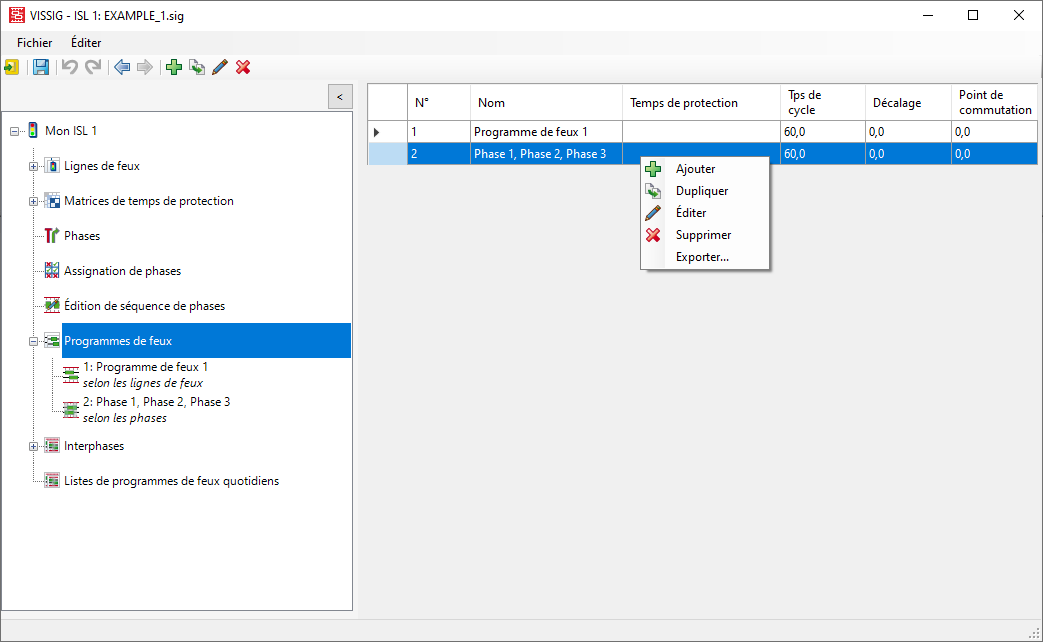Image resolution: width=1043 pixels, height=642 pixels.
Task: Collapse the left panel with the < button
Action: pyautogui.click(x=340, y=97)
